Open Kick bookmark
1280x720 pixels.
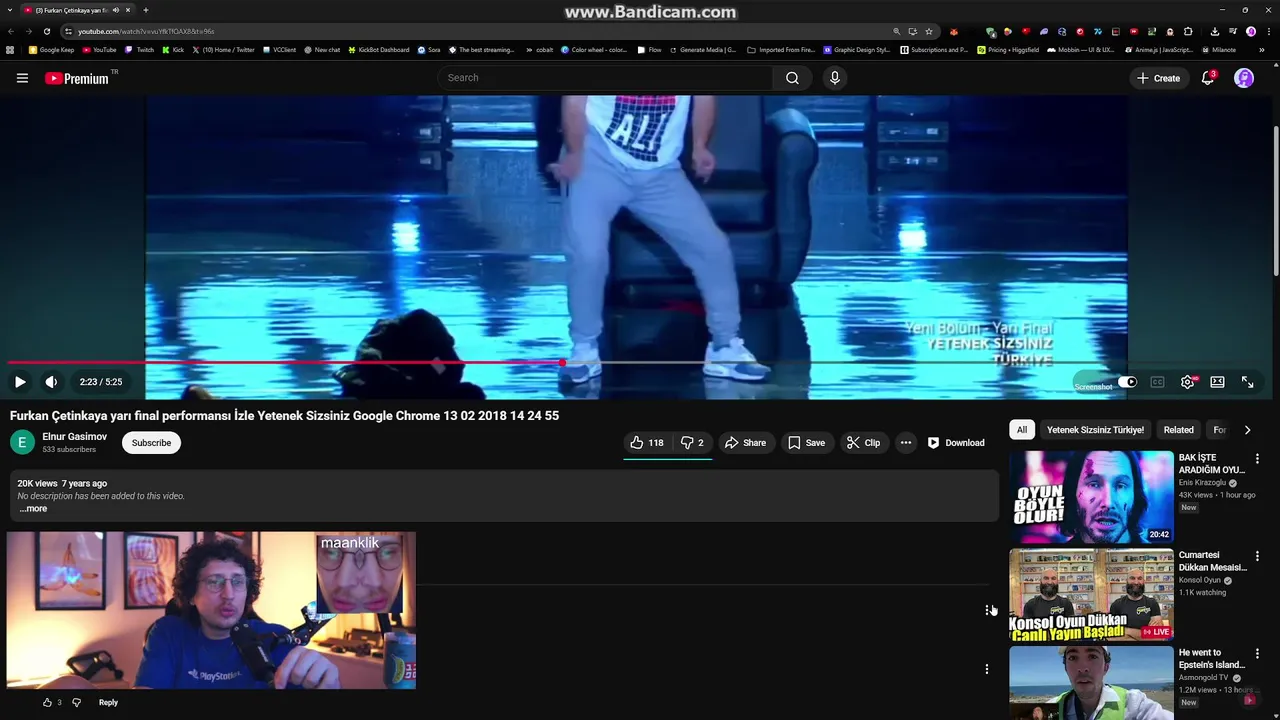173,50
